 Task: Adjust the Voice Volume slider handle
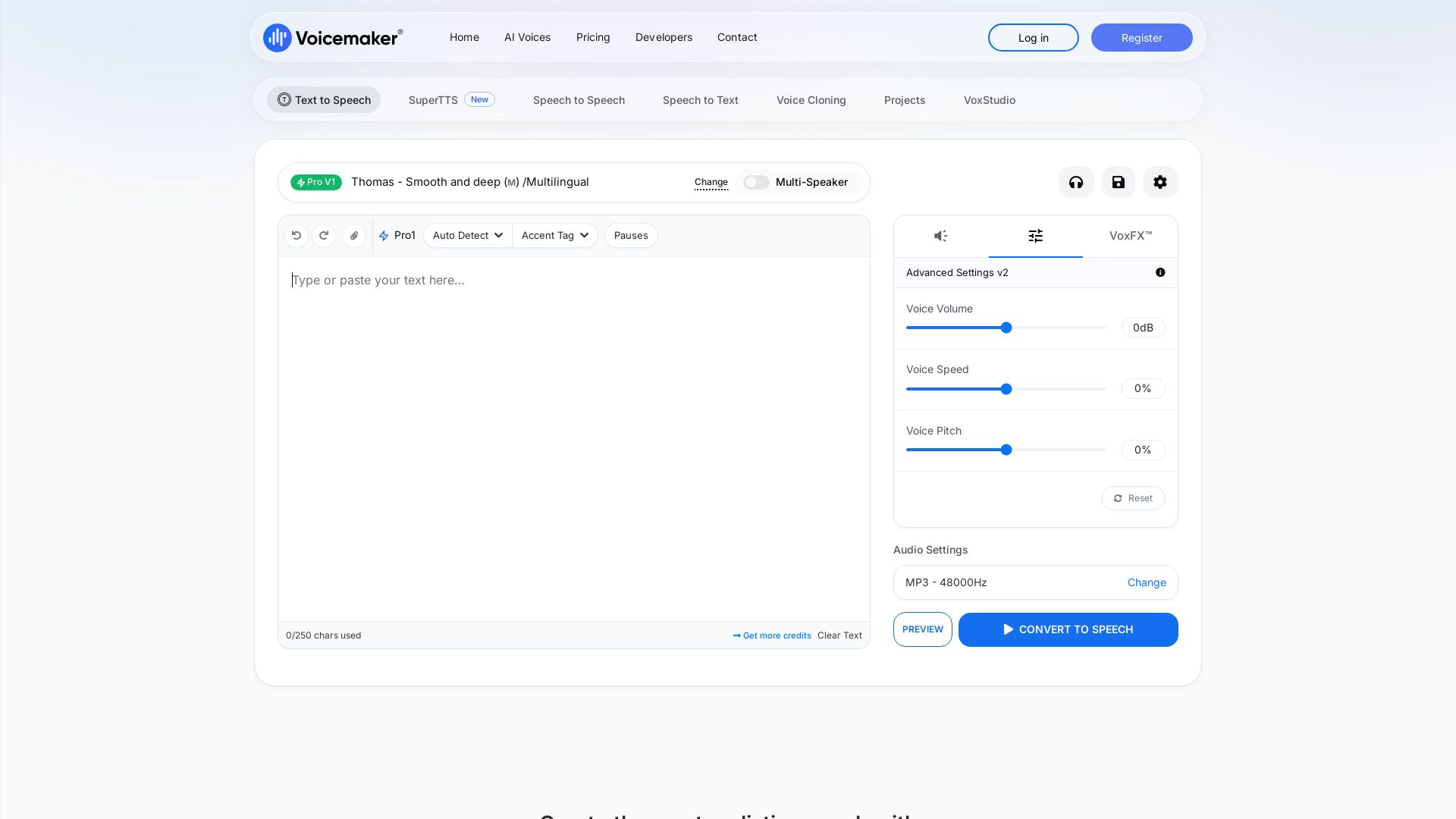(x=1006, y=328)
